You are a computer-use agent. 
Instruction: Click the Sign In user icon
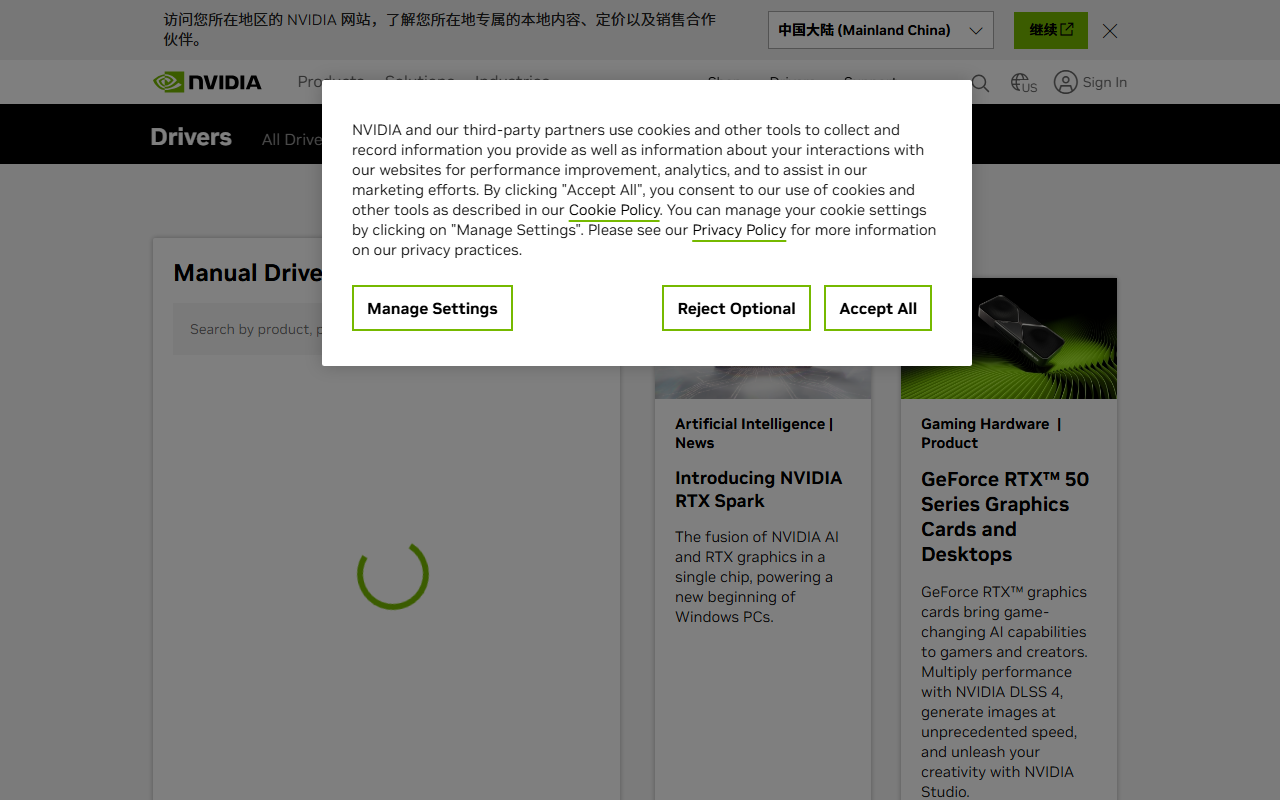pos(1066,82)
